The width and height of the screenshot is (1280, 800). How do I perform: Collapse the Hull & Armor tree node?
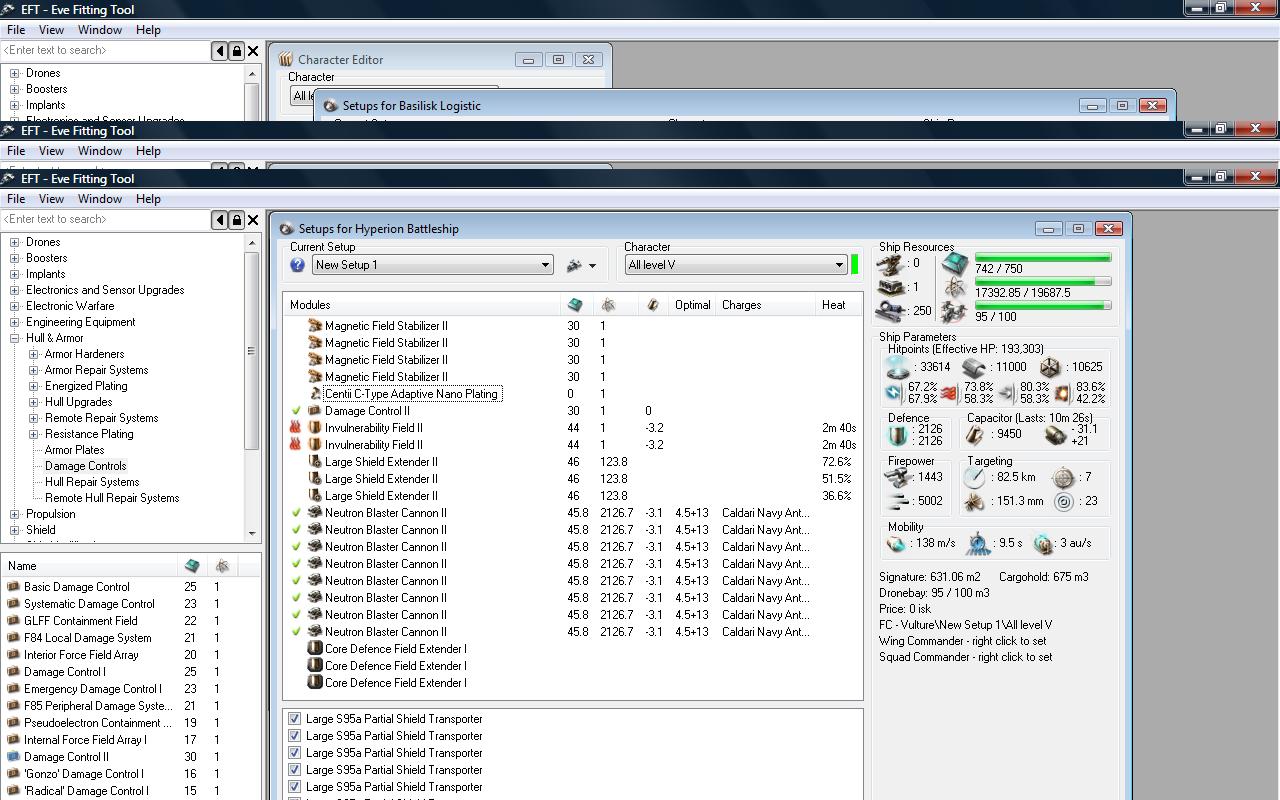tap(14, 338)
